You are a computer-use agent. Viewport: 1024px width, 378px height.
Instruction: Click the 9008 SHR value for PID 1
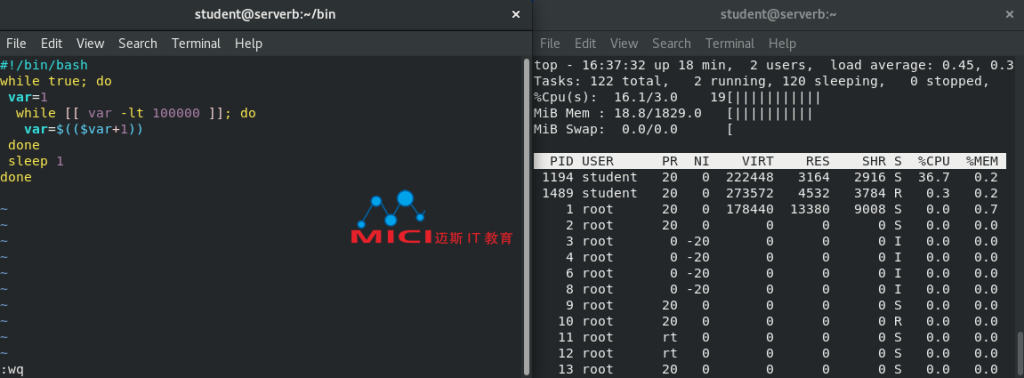[870, 209]
